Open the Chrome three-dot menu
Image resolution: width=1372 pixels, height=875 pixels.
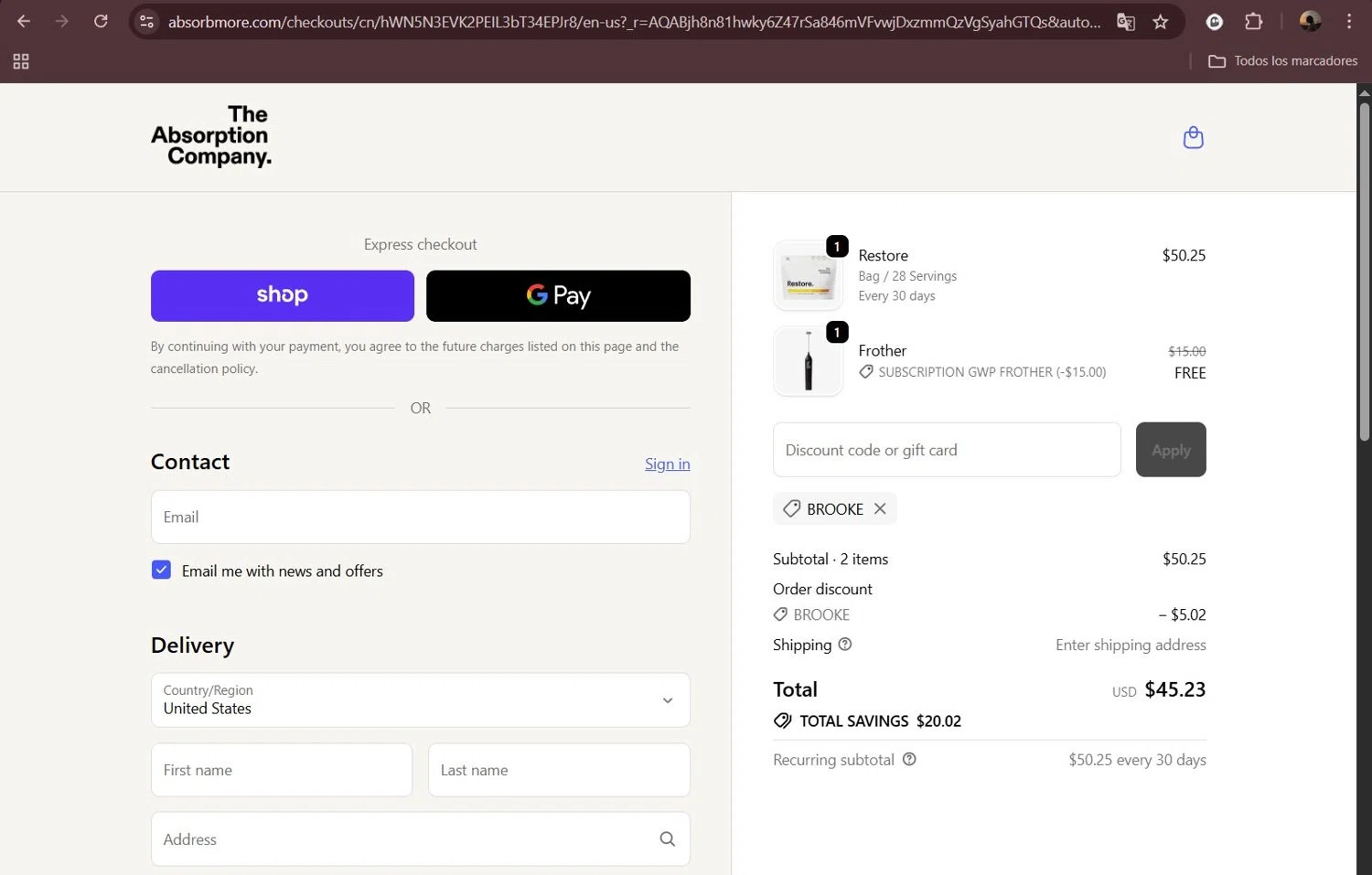click(x=1349, y=21)
